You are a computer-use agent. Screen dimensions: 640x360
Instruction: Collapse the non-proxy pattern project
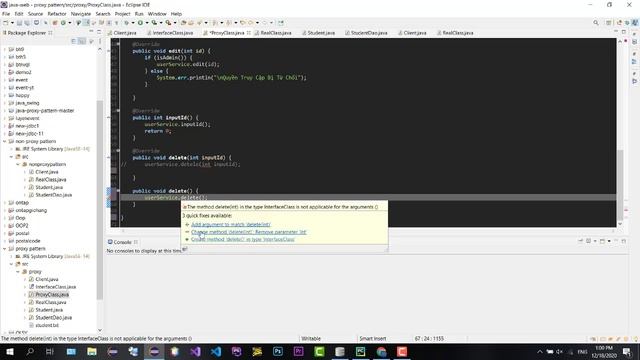click(4, 141)
